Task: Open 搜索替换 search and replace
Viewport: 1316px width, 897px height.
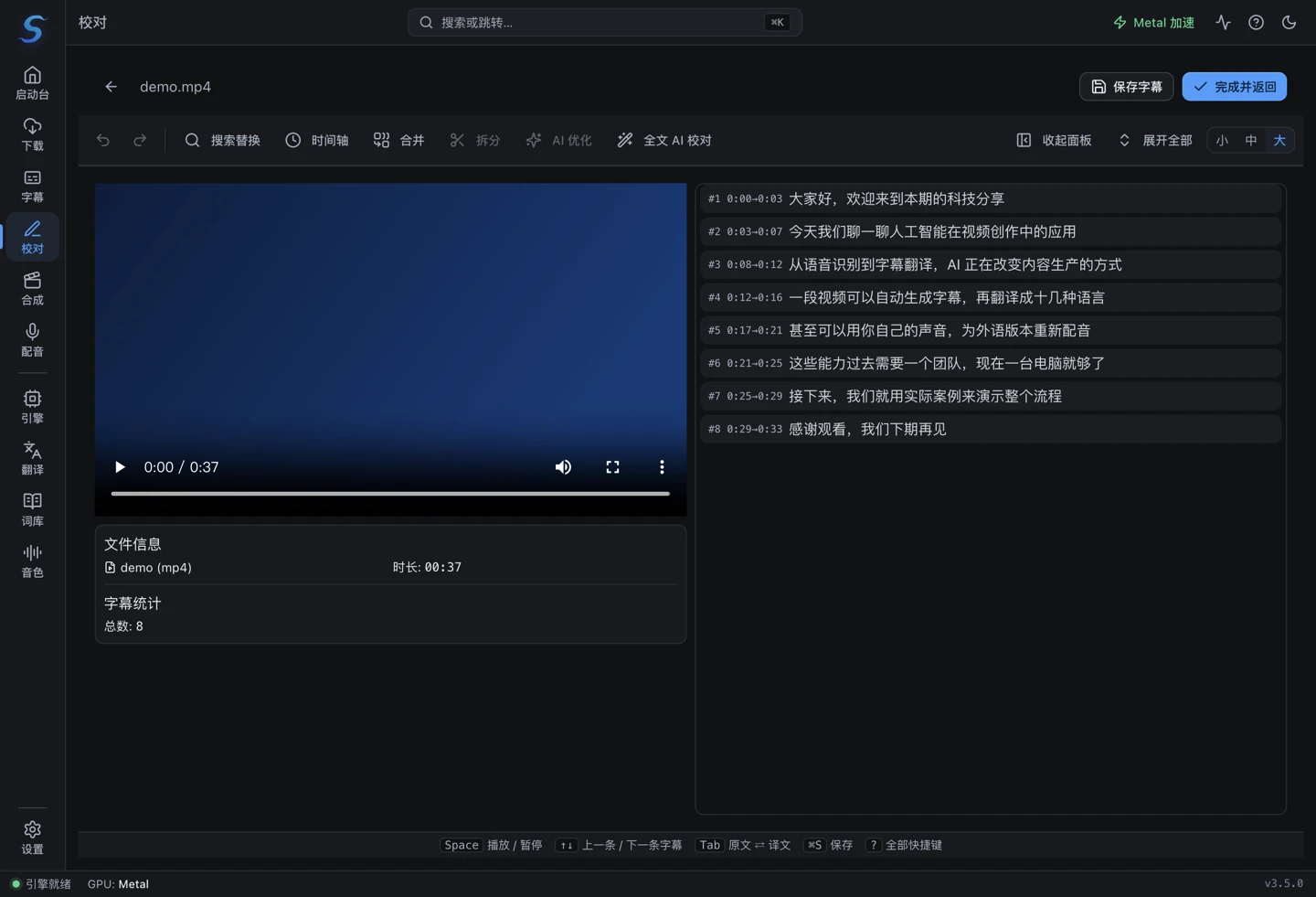Action: 222,140
